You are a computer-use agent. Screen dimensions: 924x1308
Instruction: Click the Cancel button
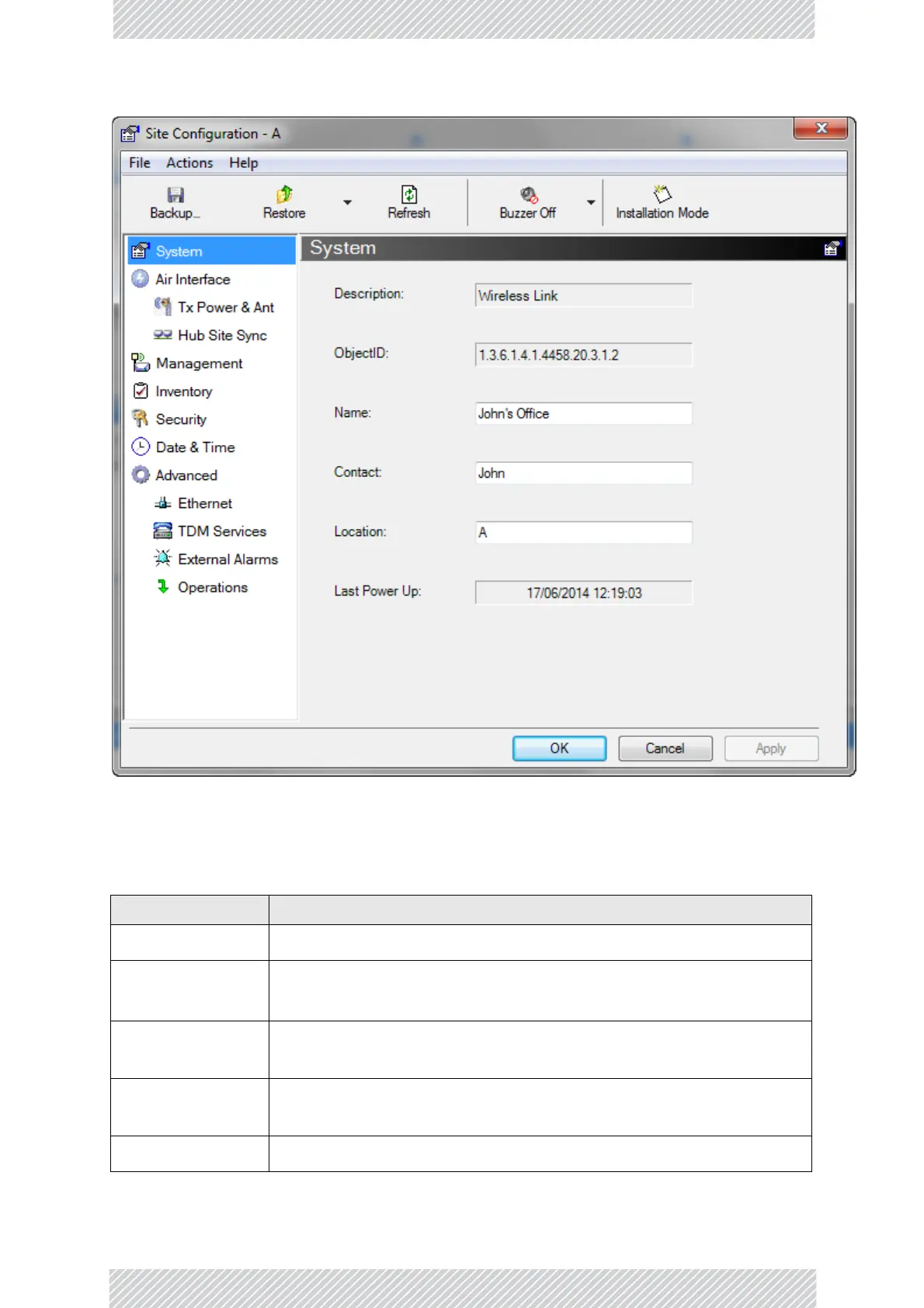[x=665, y=749]
